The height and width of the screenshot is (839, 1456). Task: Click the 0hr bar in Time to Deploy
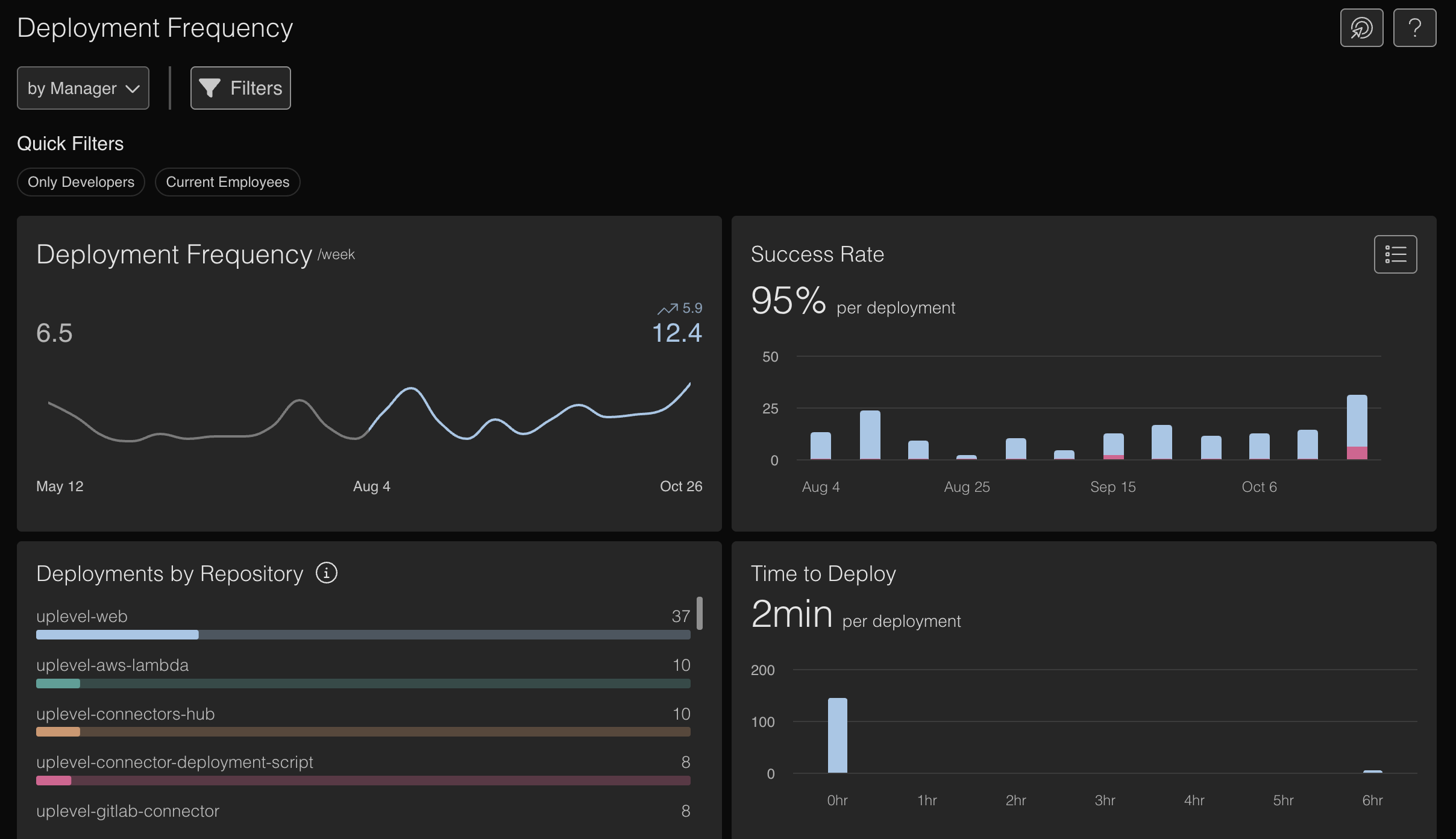[837, 735]
